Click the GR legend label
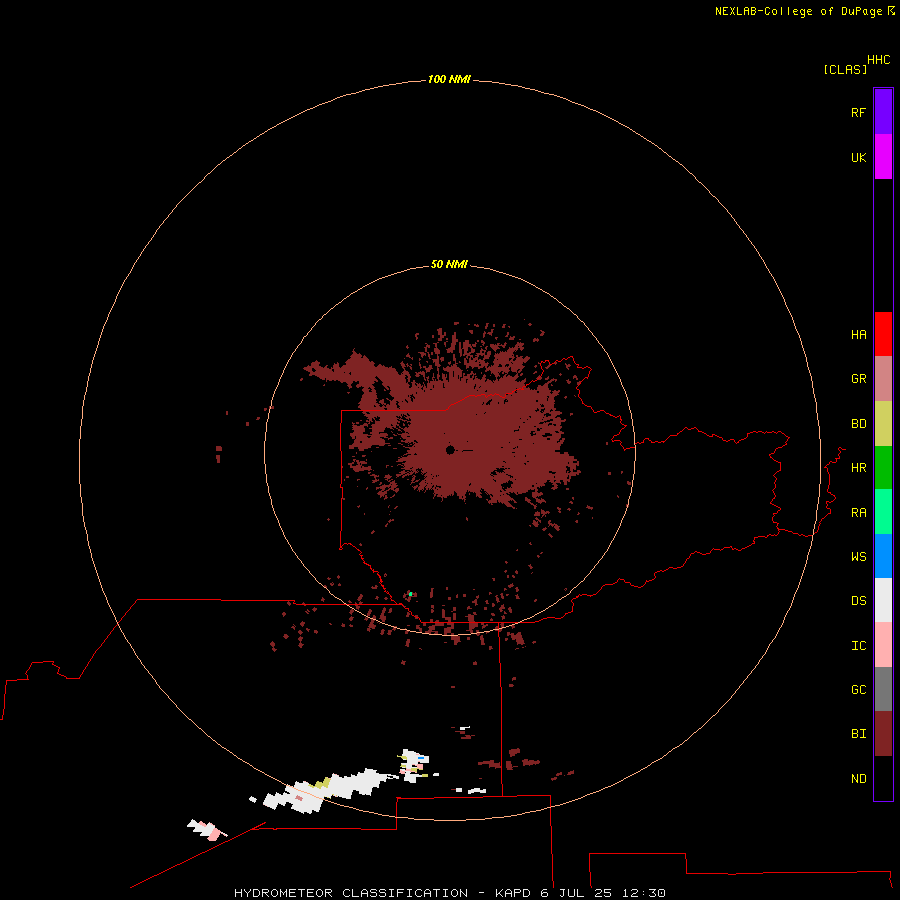This screenshot has width=900, height=900. tap(858, 379)
